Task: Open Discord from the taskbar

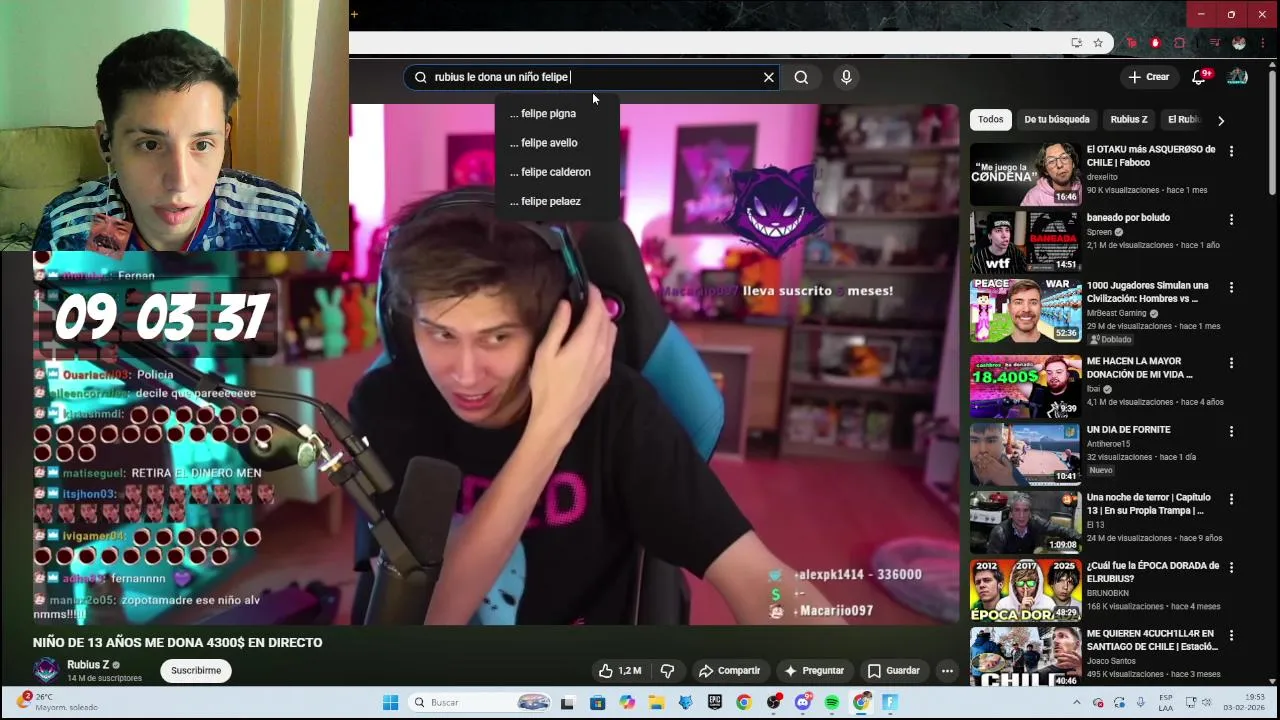Action: point(803,703)
